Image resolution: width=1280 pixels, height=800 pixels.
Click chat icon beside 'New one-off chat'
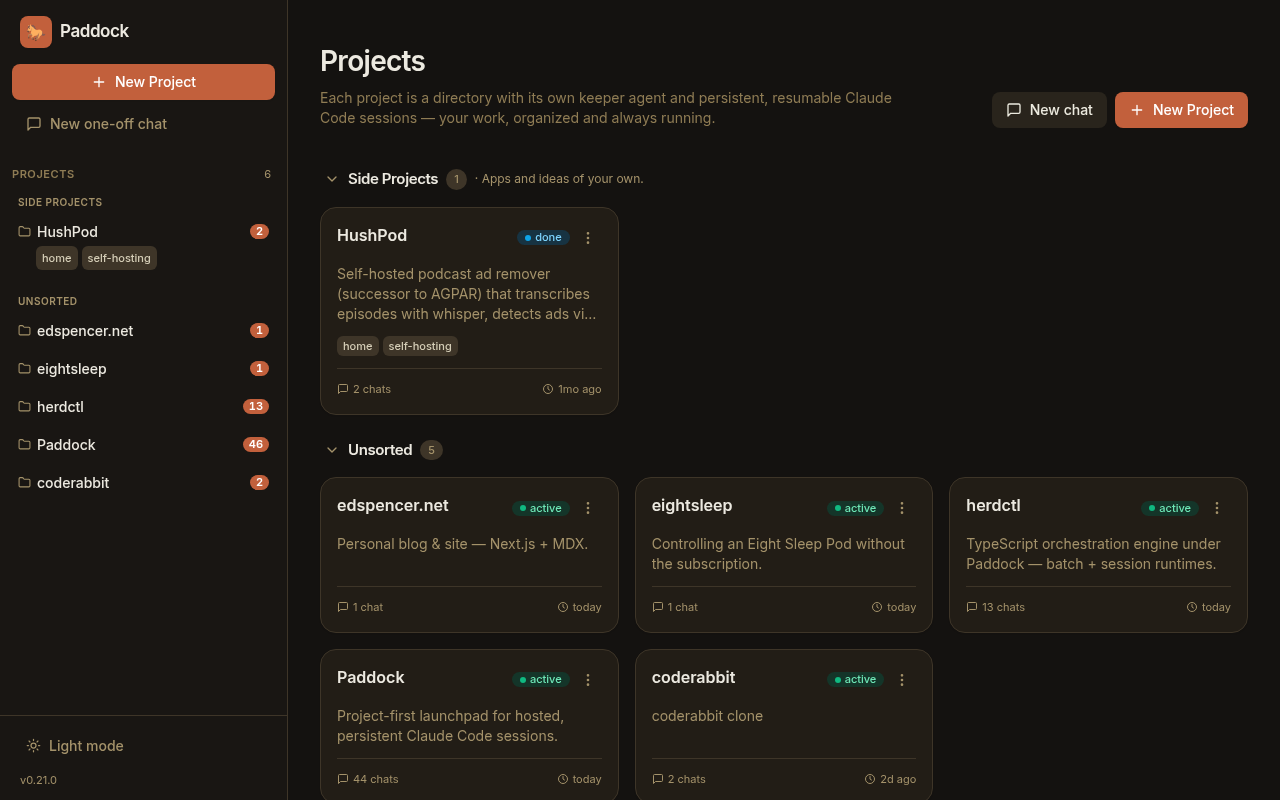pos(34,124)
